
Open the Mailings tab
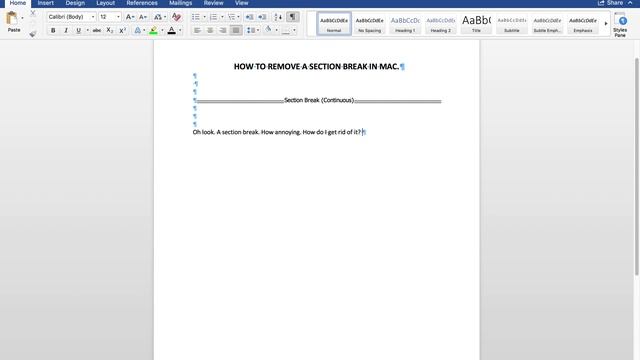(x=180, y=3)
